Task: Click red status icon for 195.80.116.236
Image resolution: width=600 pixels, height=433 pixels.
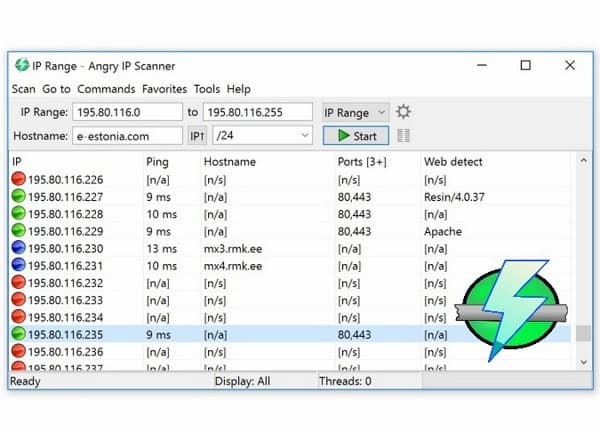Action: click(18, 351)
